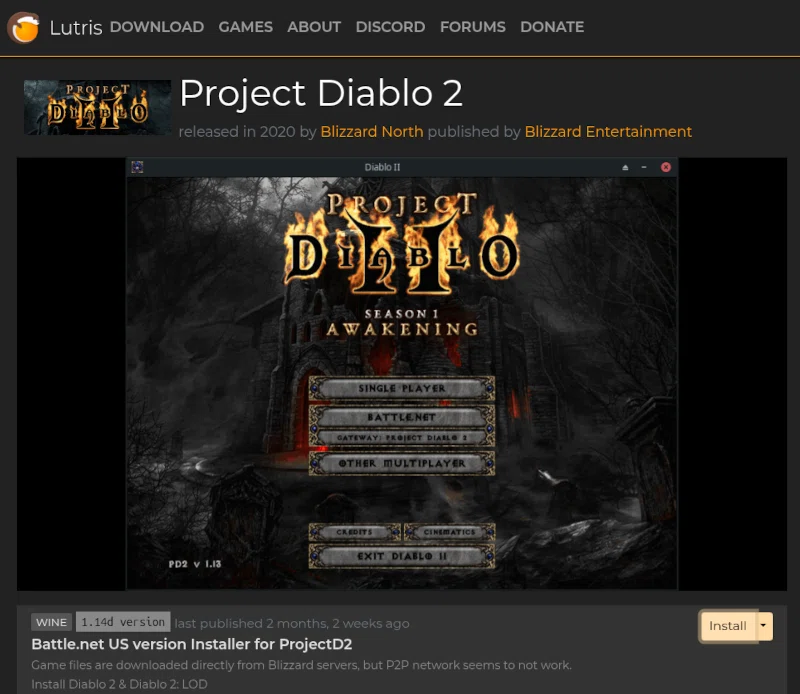Click the Diablo II window title text
Screen dimensions: 800x694
(382, 167)
